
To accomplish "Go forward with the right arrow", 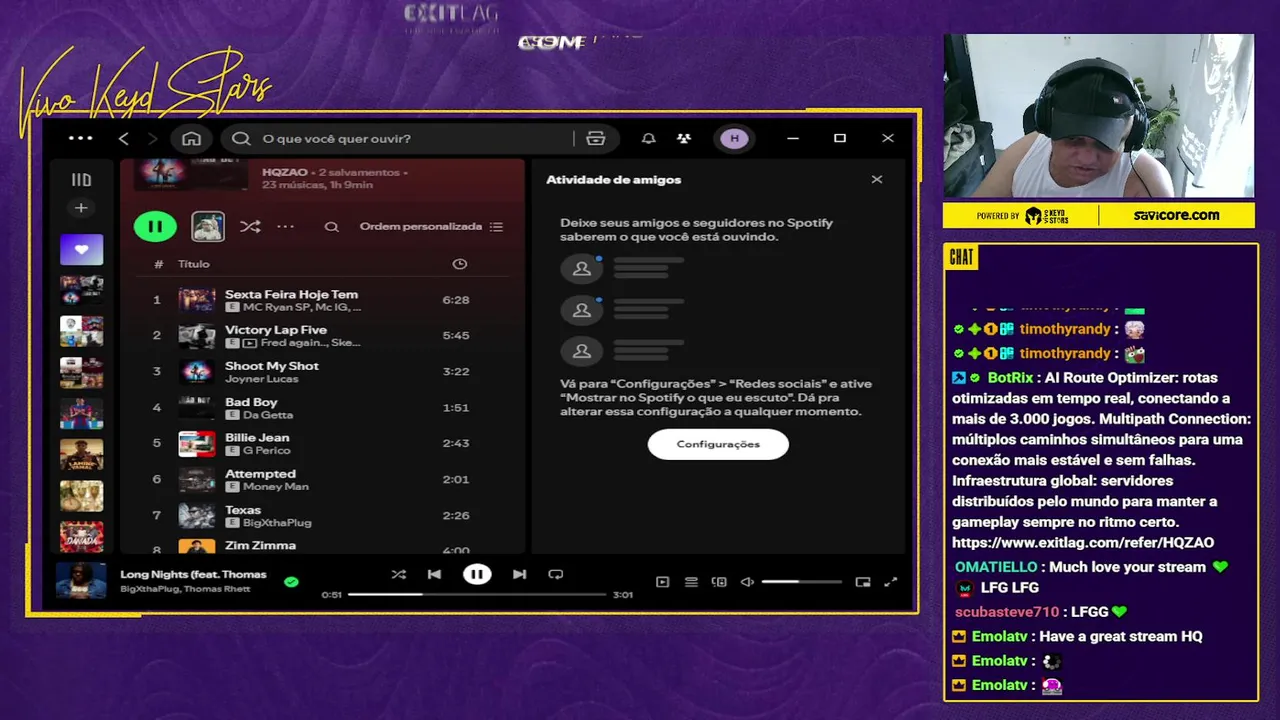I will [152, 138].
